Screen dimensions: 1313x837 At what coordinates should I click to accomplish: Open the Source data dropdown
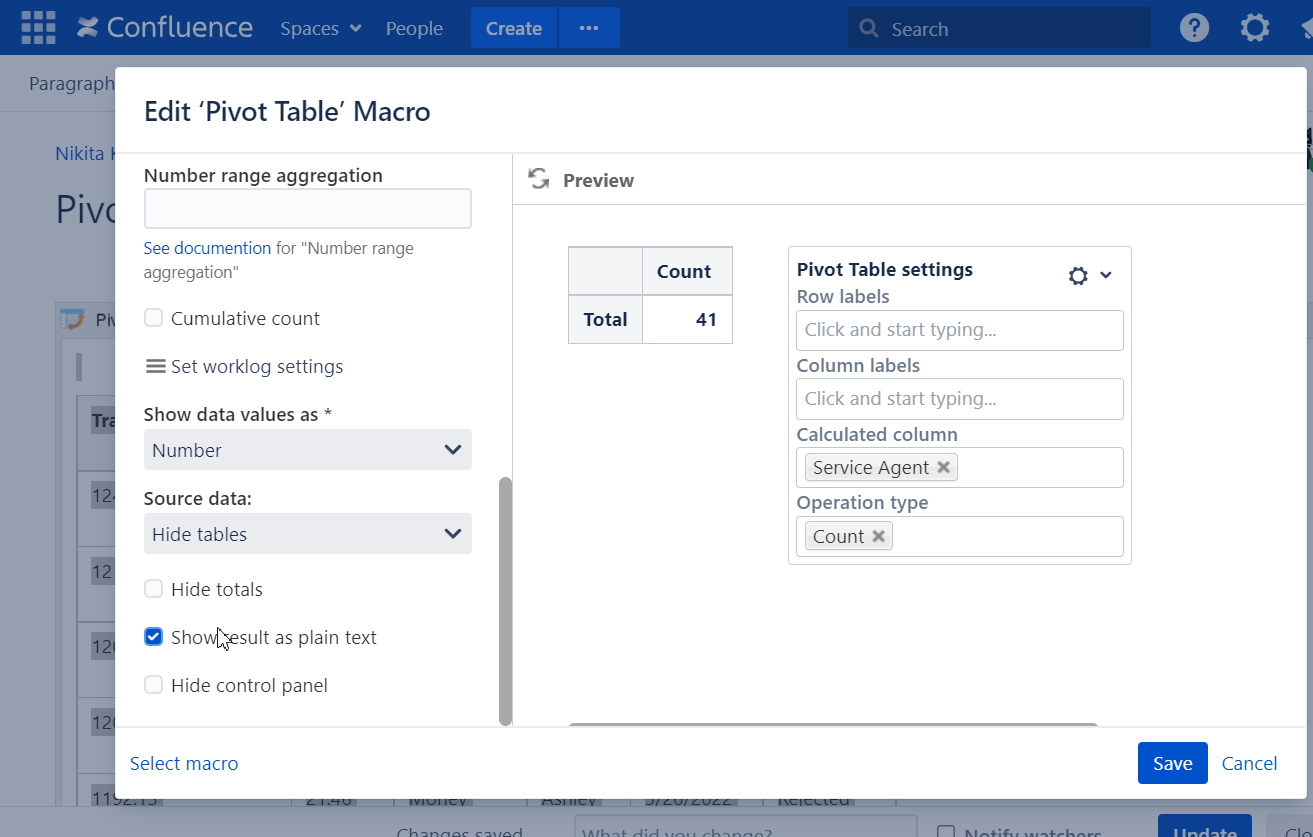[x=307, y=533]
